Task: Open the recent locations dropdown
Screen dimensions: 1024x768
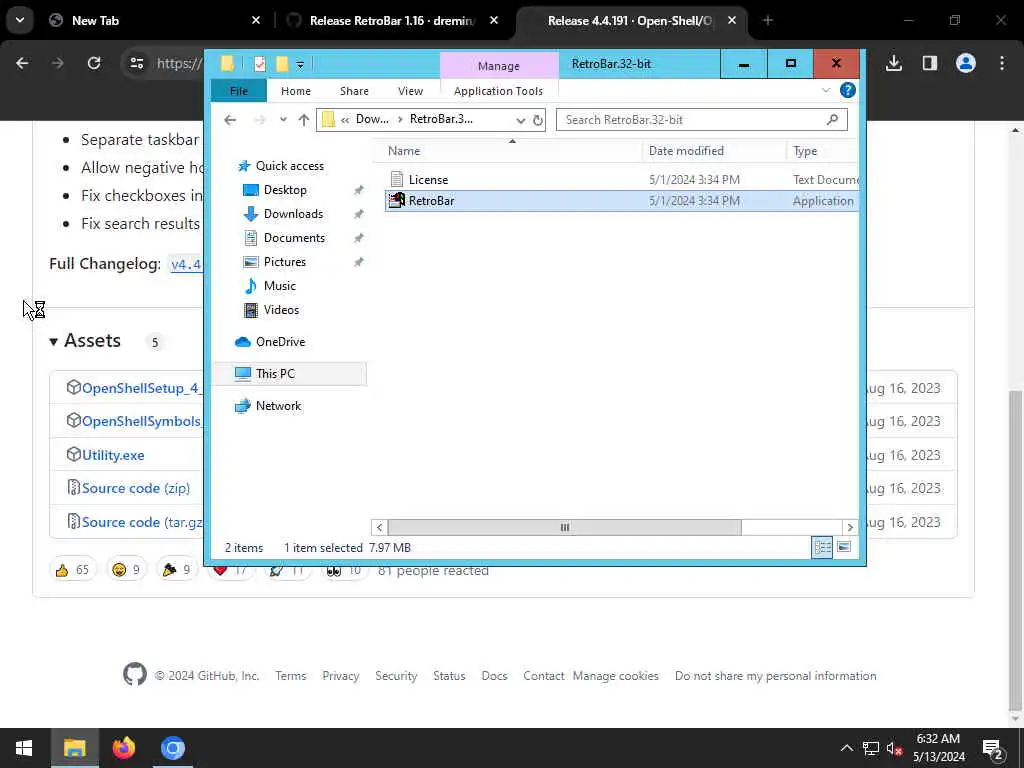Action: [x=283, y=120]
